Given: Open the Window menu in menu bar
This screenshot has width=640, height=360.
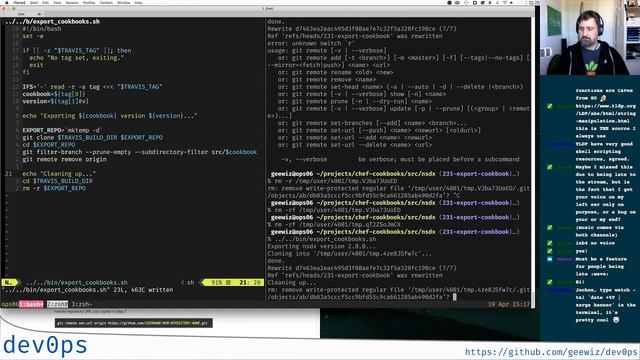Looking at the screenshot, I should [x=124, y=2].
